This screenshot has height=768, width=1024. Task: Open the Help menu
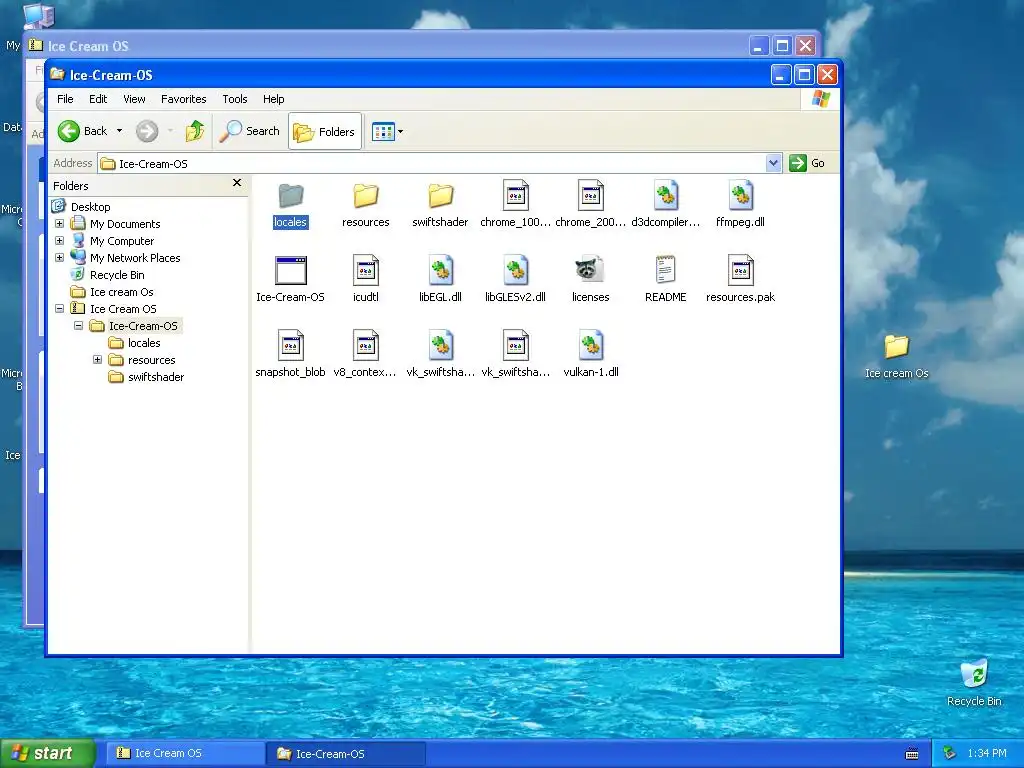(274, 99)
